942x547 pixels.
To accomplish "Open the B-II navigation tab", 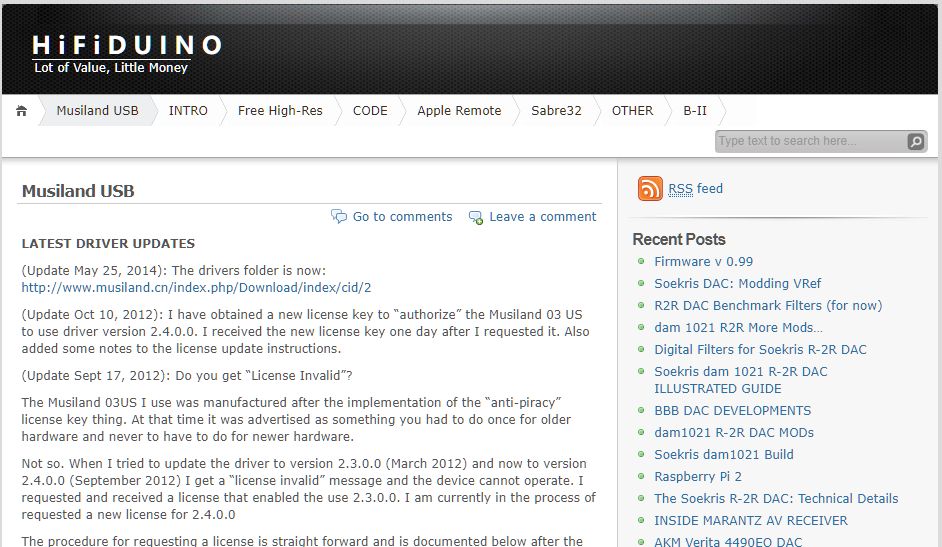I will (x=695, y=111).
